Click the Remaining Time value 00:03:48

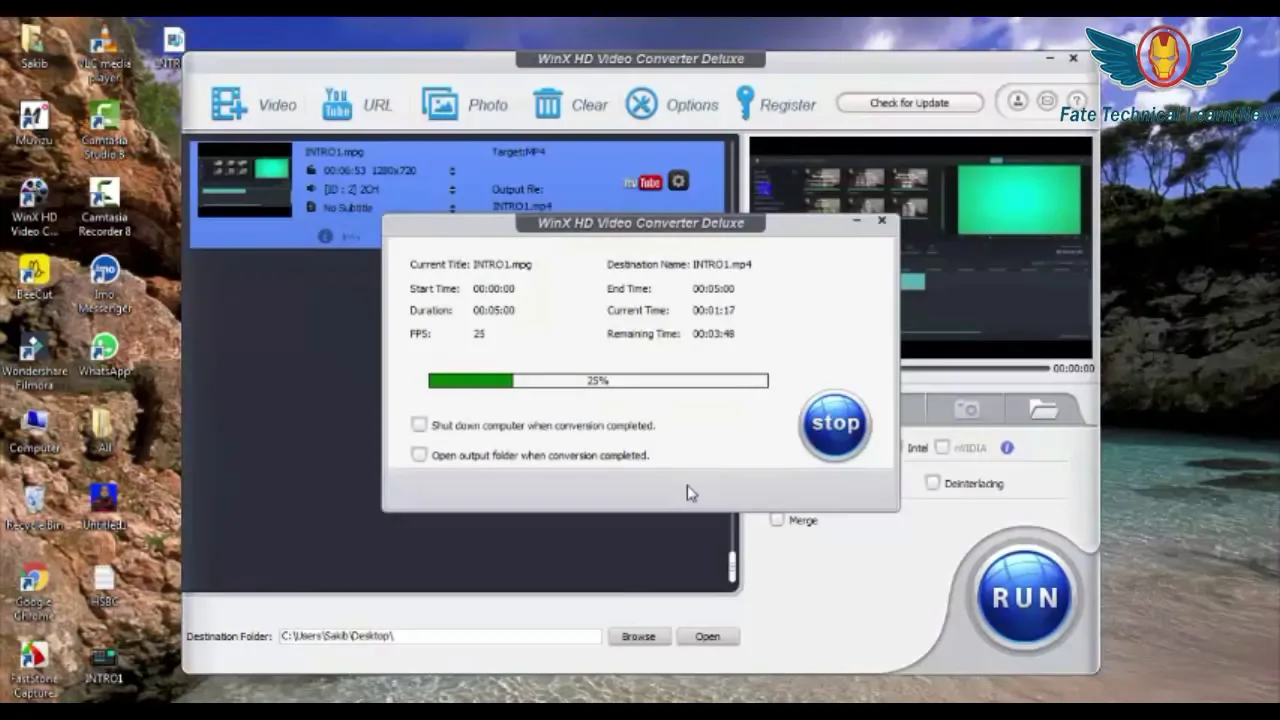tap(714, 334)
